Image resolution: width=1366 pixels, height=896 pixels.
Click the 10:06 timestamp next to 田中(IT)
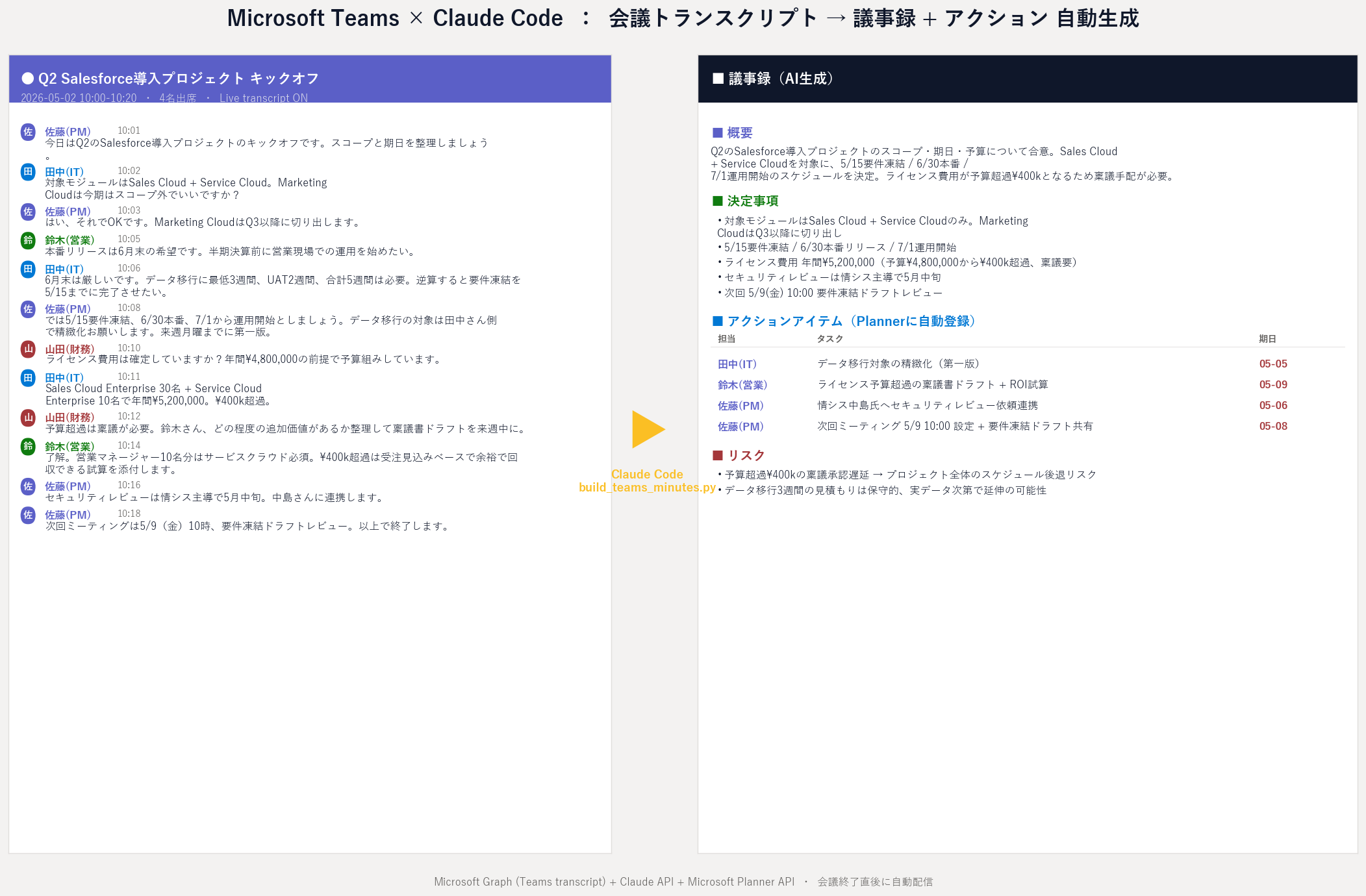tap(129, 268)
